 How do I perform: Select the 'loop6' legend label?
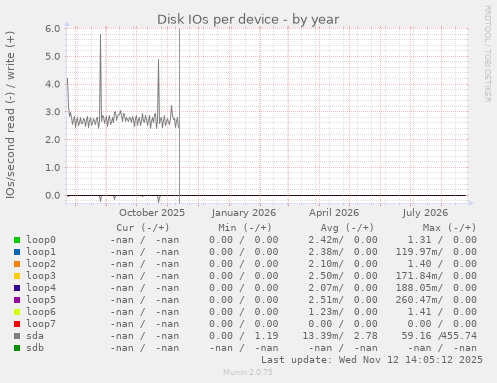pos(41,312)
